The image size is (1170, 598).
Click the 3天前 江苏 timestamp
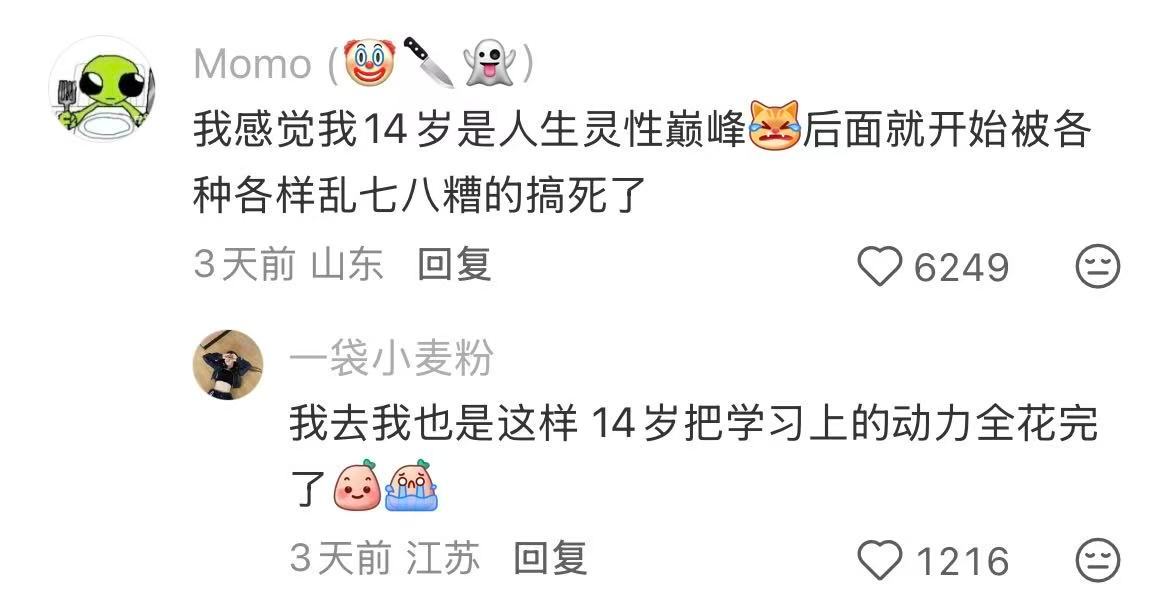tap(385, 558)
